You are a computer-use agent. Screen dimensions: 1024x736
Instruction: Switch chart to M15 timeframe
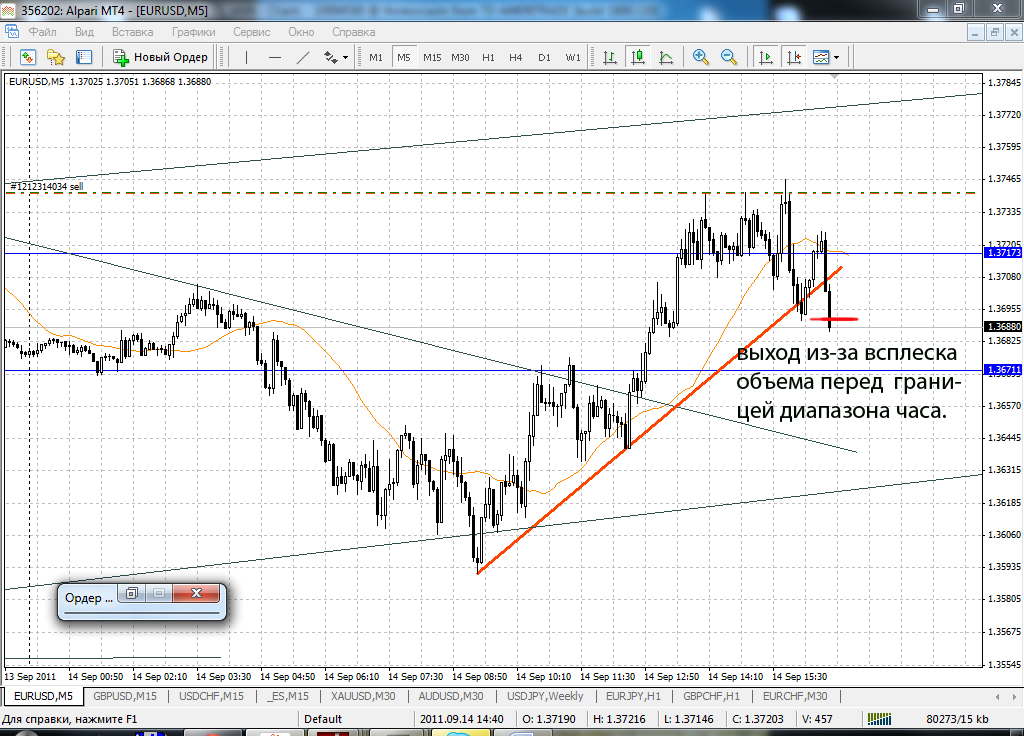pos(432,57)
